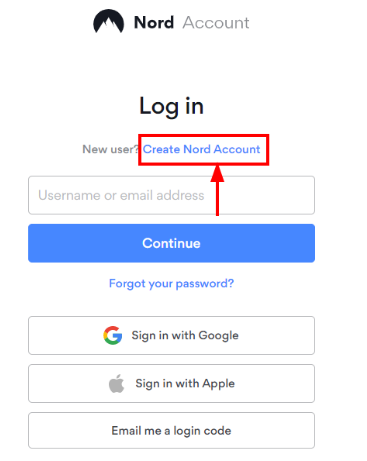Click the Google G logo icon
Viewport: 367px width, 461px height.
coord(113,335)
